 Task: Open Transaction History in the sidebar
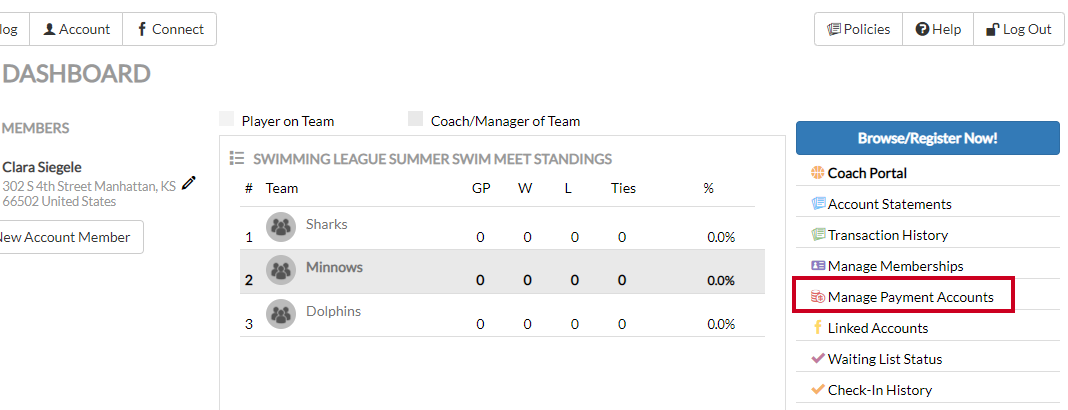tap(879, 235)
